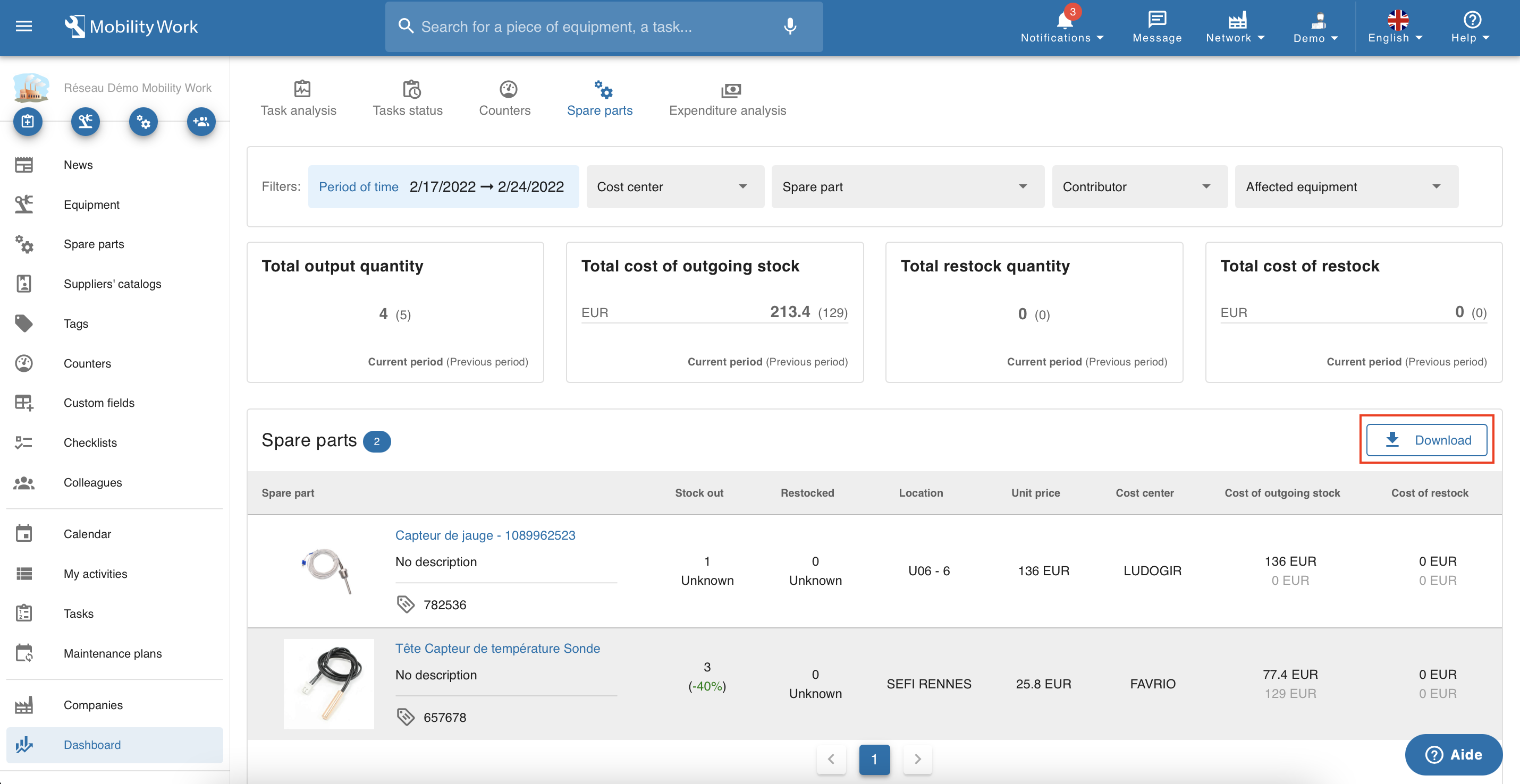Viewport: 1520px width, 784px height.
Task: Click the search input field
Action: [x=604, y=27]
